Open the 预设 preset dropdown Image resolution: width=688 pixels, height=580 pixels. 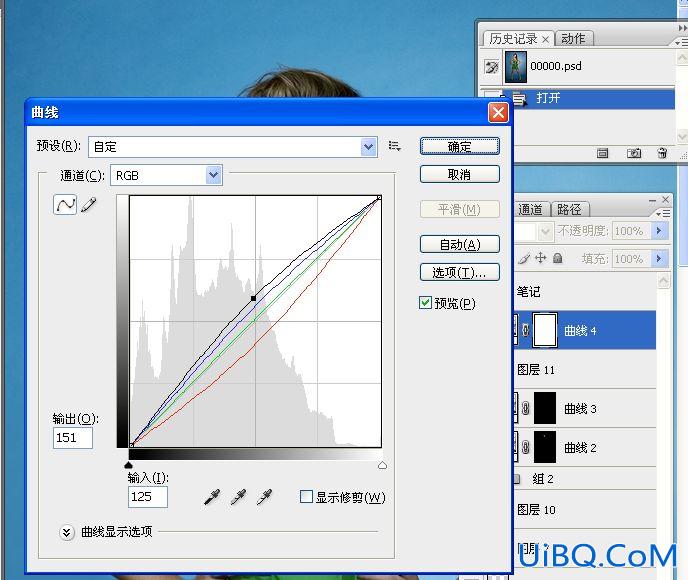coord(369,147)
